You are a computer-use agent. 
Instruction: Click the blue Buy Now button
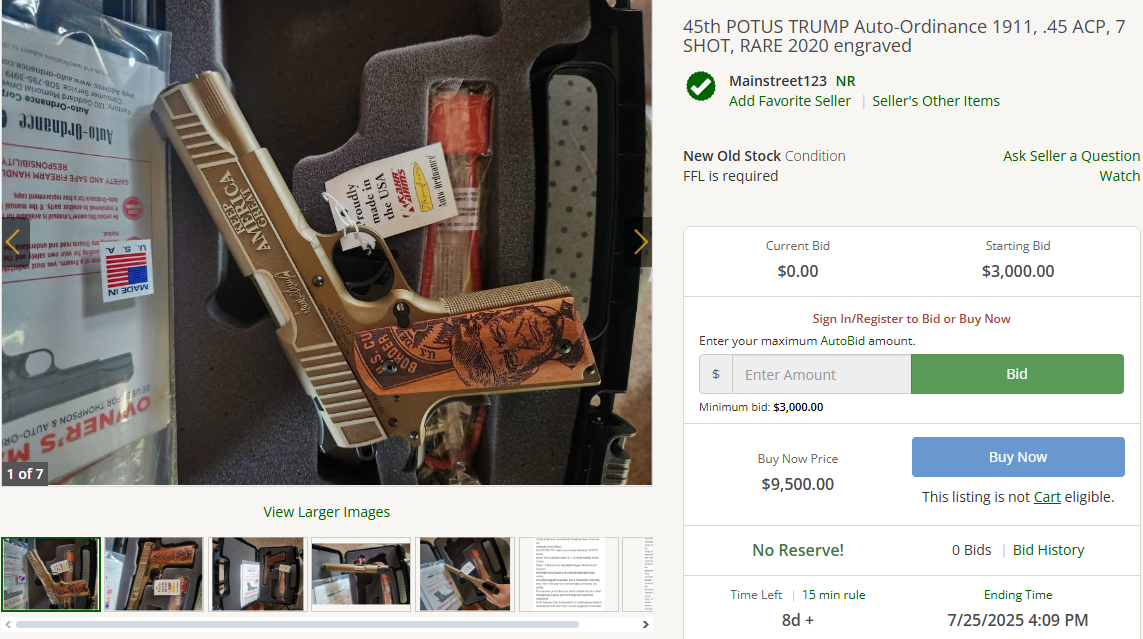[1018, 457]
